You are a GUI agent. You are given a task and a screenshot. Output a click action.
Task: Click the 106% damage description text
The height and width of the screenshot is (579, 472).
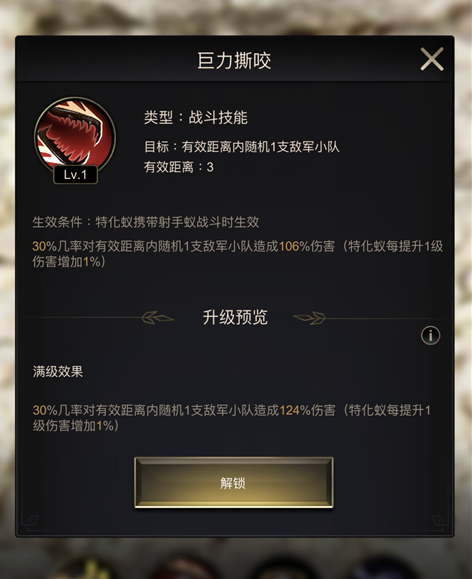tap(237, 254)
